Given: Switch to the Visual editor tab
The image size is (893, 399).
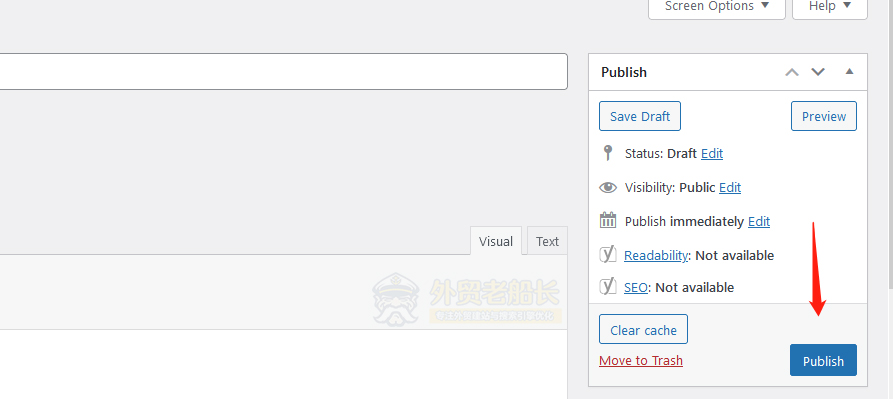Looking at the screenshot, I should coord(495,241).
